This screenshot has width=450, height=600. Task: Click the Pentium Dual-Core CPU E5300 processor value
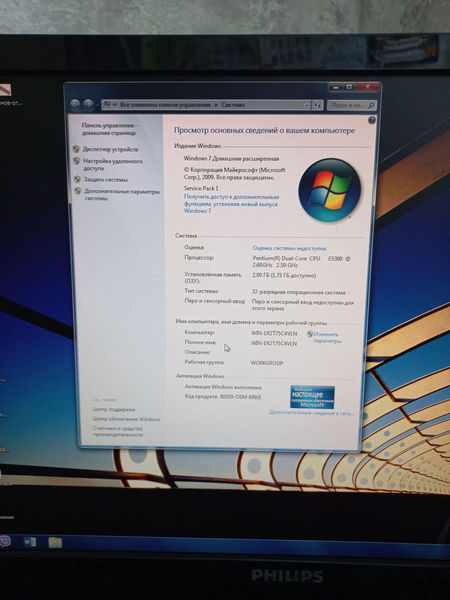[301, 262]
